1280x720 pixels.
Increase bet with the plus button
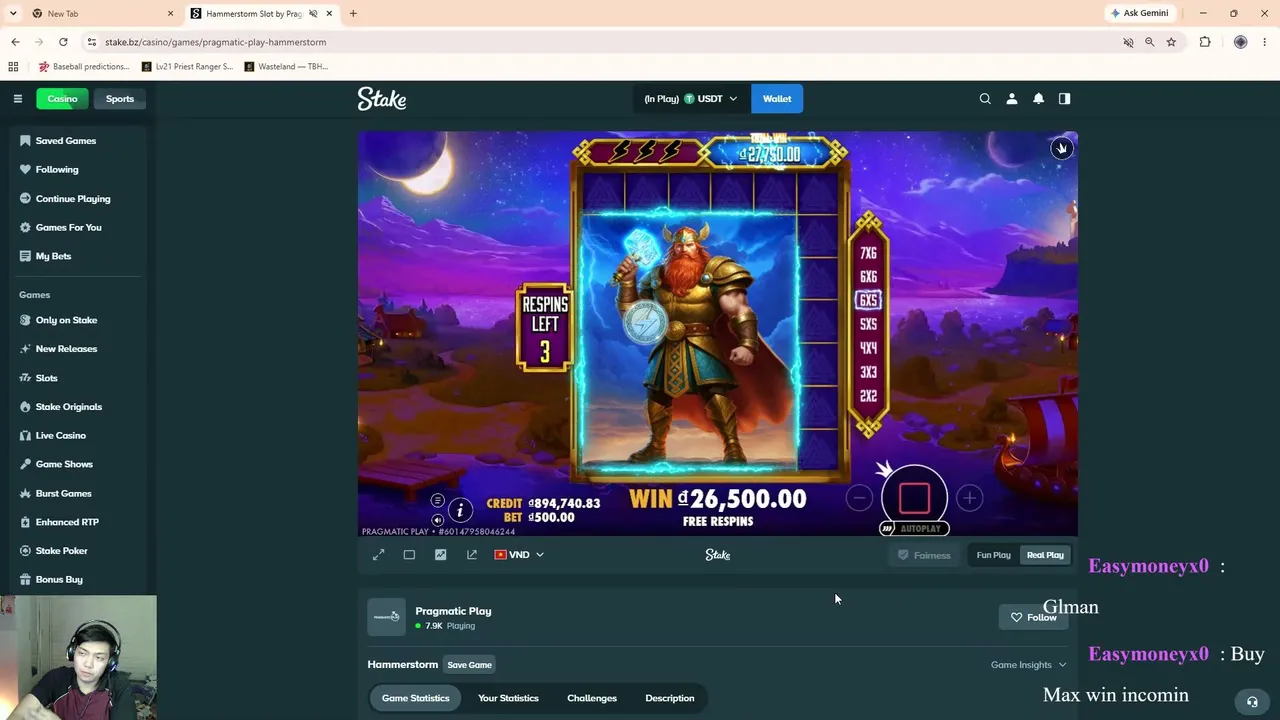coord(969,498)
